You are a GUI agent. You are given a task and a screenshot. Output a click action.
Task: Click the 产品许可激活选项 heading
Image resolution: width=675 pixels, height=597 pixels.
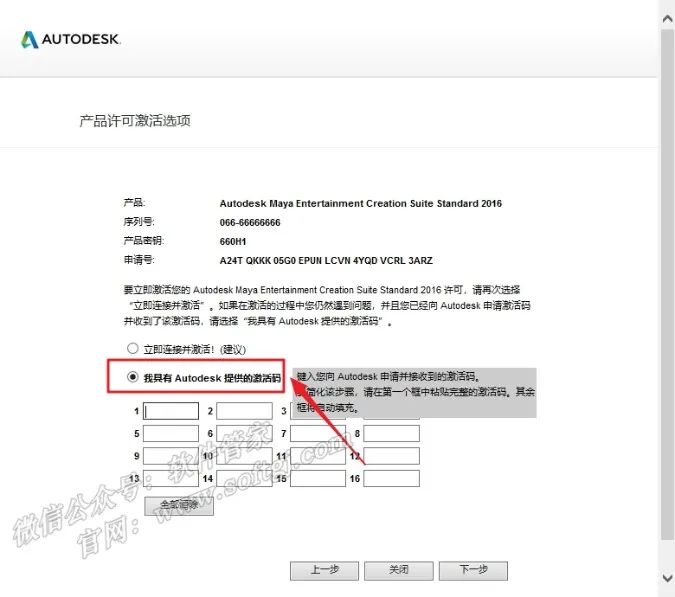pyautogui.click(x=135, y=121)
